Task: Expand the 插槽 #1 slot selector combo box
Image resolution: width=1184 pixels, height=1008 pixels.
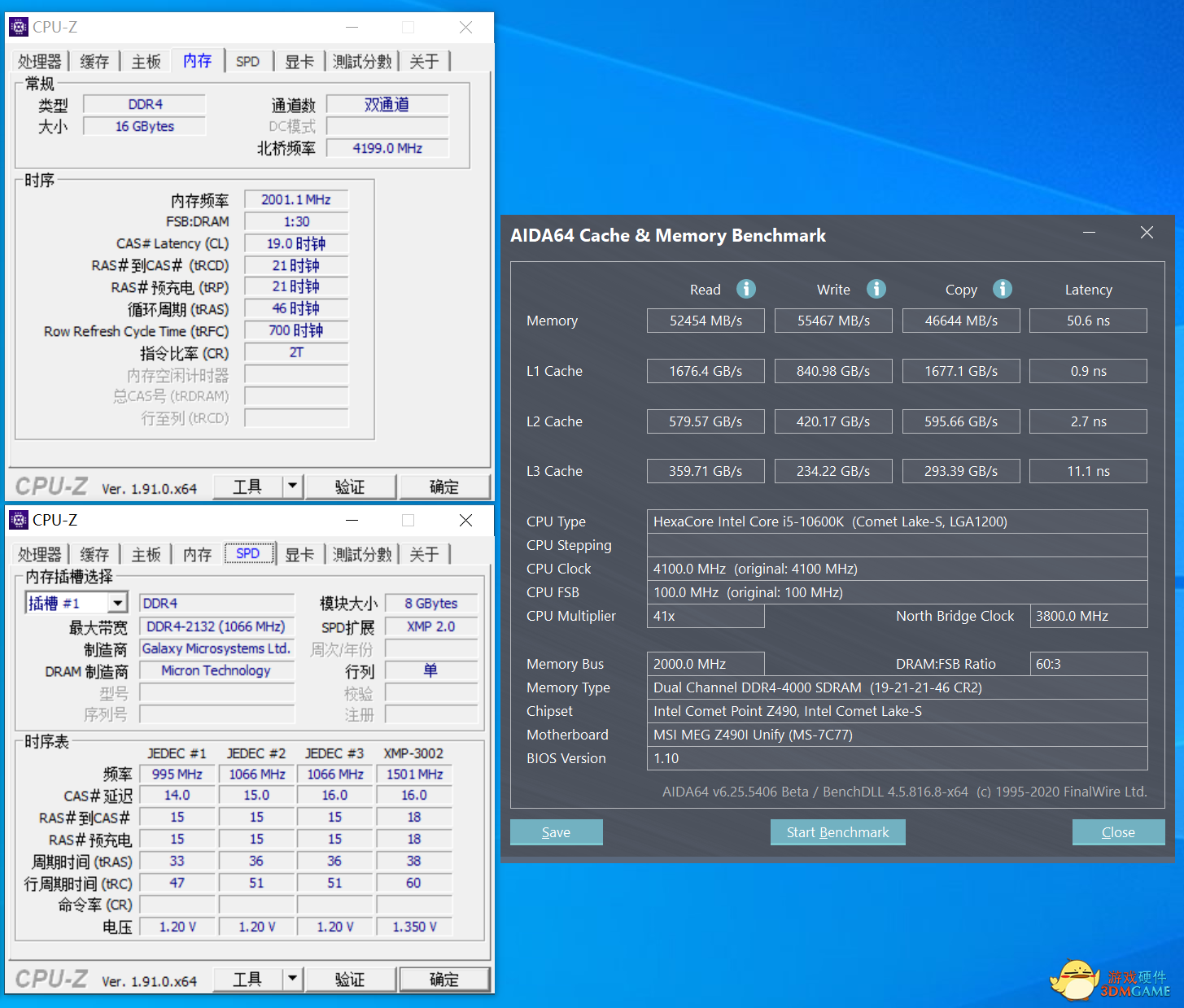Action: pyautogui.click(x=118, y=603)
